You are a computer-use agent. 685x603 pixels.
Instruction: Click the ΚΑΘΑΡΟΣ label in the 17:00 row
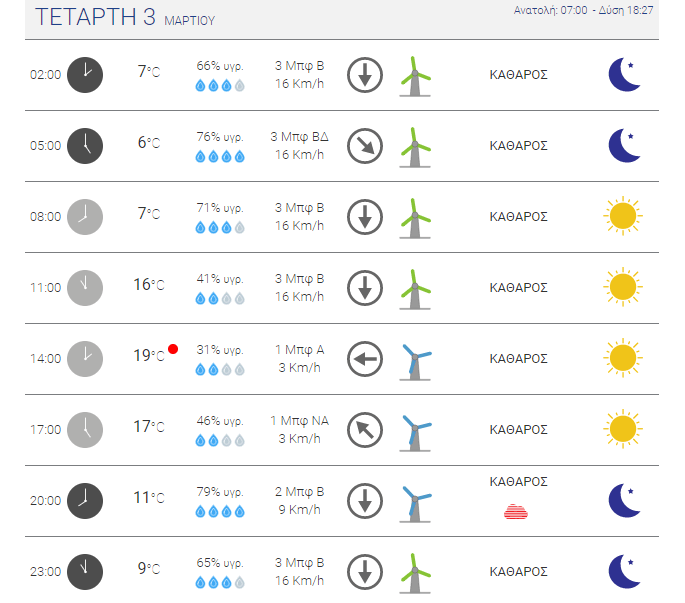coord(518,430)
